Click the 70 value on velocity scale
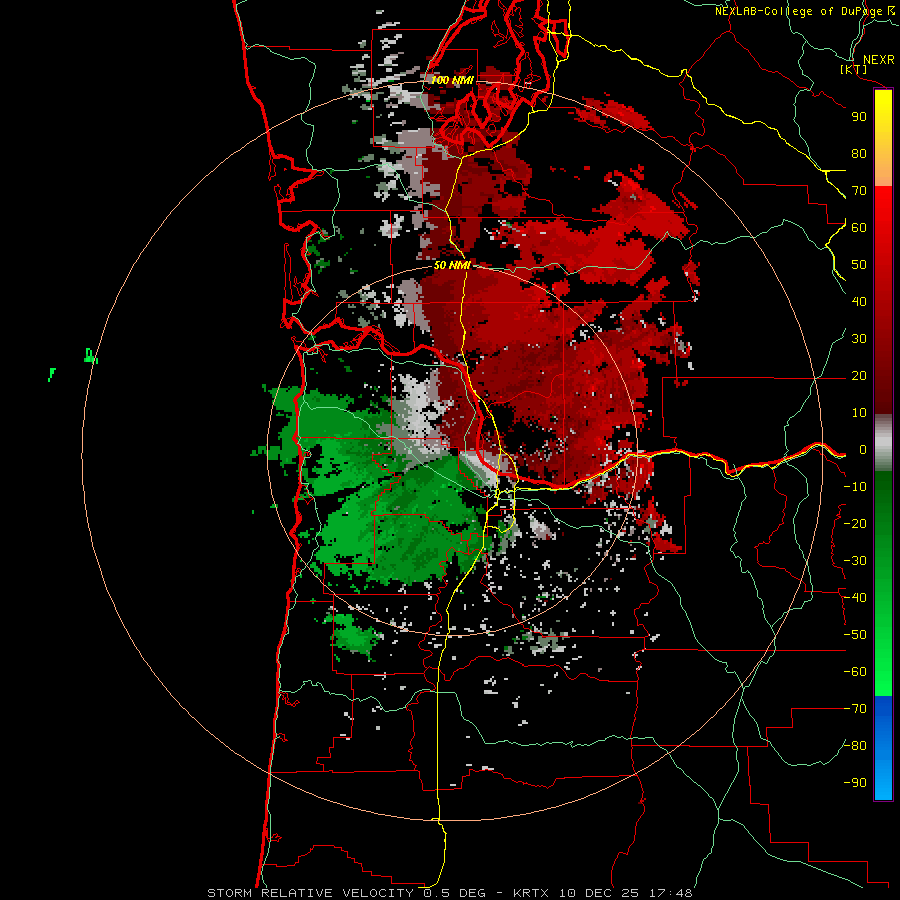The width and height of the screenshot is (900, 900). (x=859, y=191)
